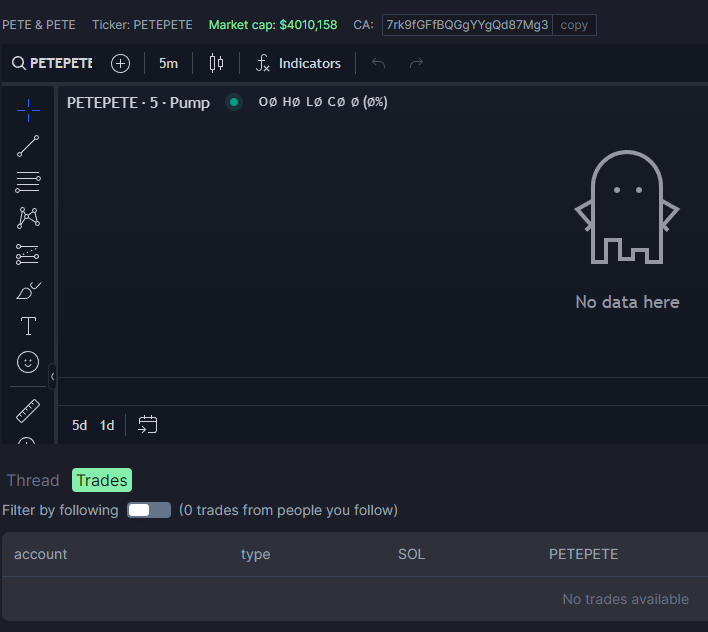The image size is (708, 632).
Task: Open the emoji icons tool
Action: tap(28, 362)
